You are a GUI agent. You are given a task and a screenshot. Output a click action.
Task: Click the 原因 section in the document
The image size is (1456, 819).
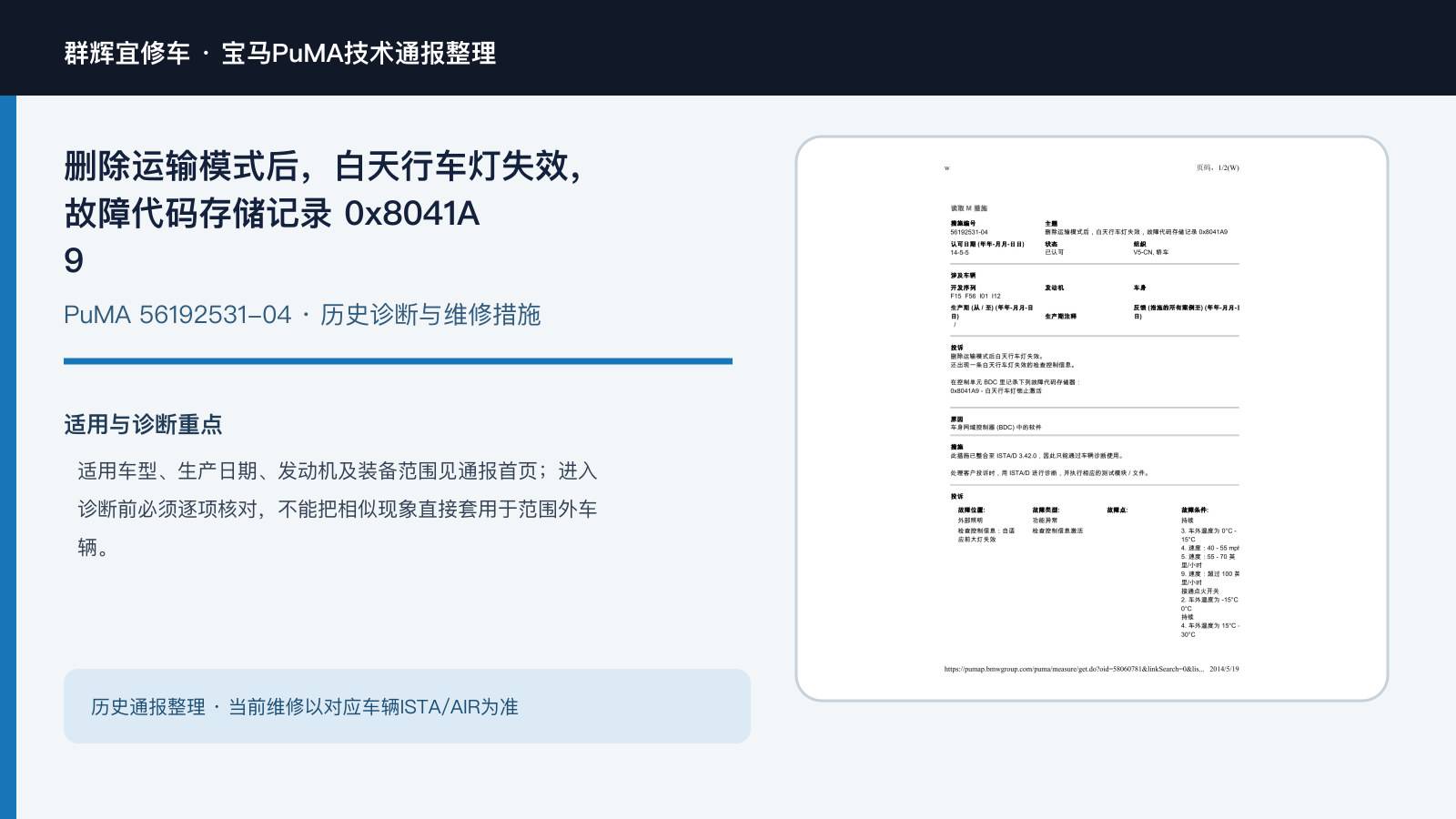(x=996, y=423)
